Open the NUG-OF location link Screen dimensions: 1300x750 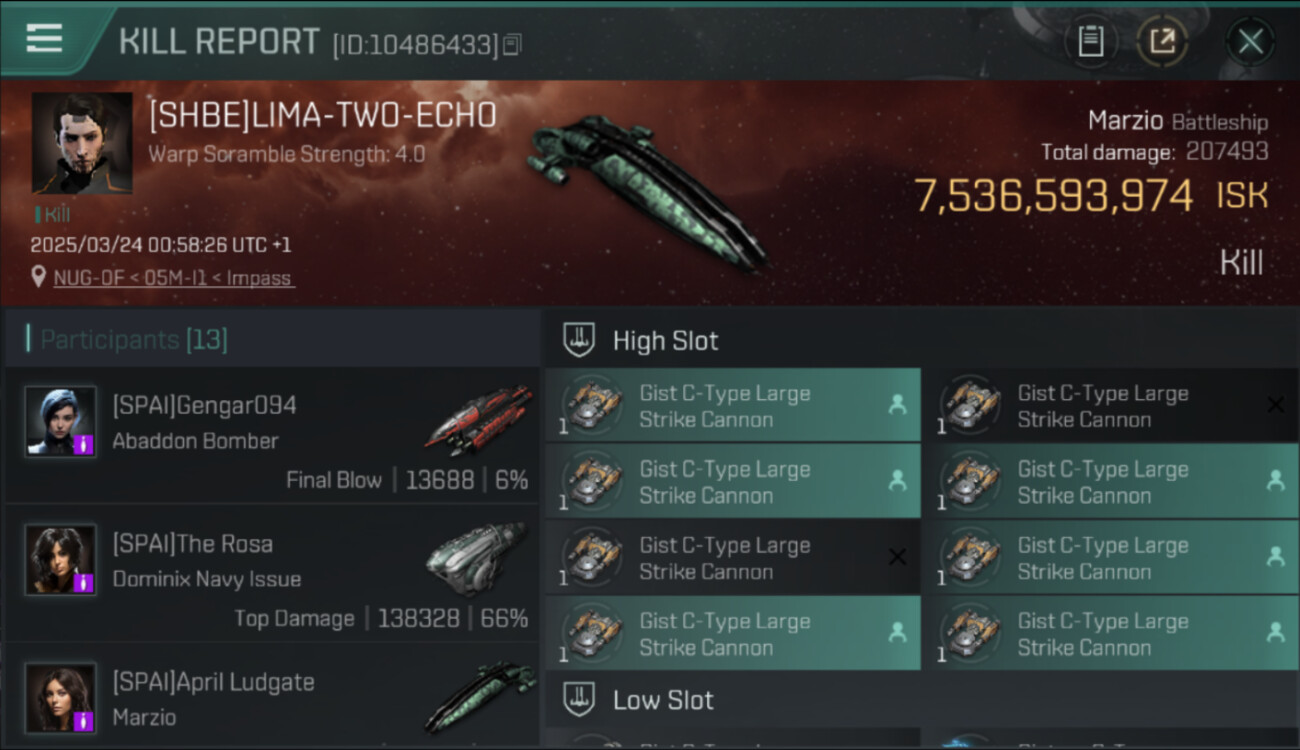[x=173, y=278]
